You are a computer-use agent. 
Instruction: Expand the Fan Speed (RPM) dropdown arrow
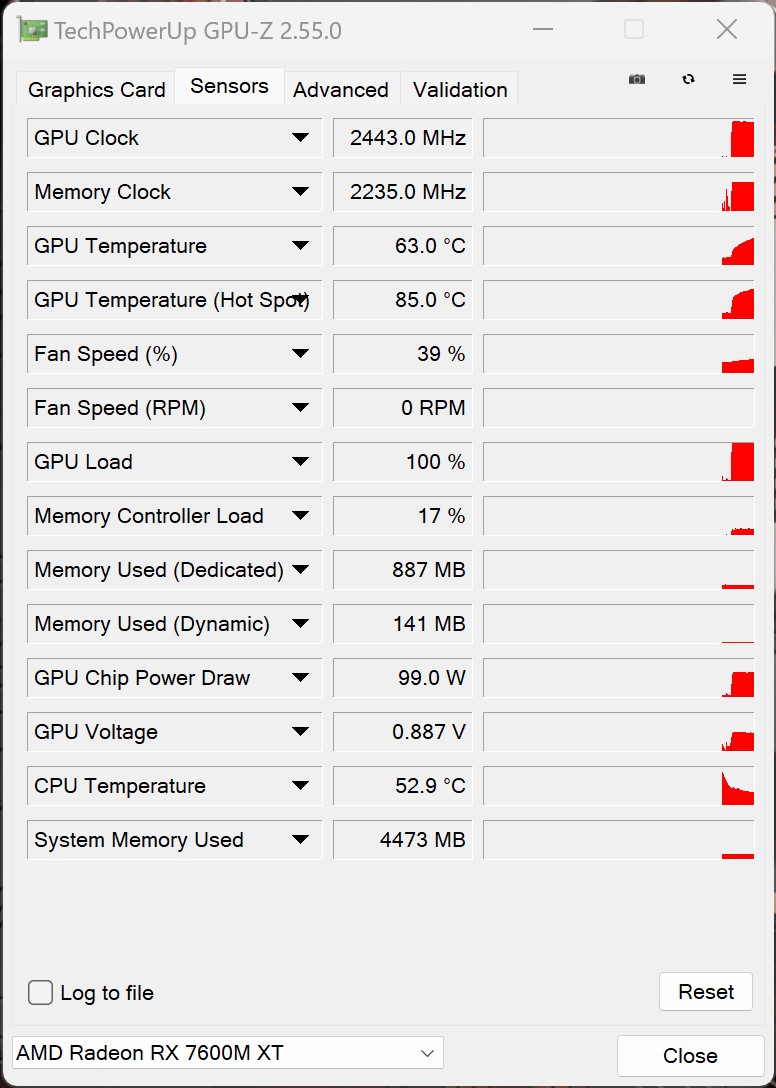[300, 408]
